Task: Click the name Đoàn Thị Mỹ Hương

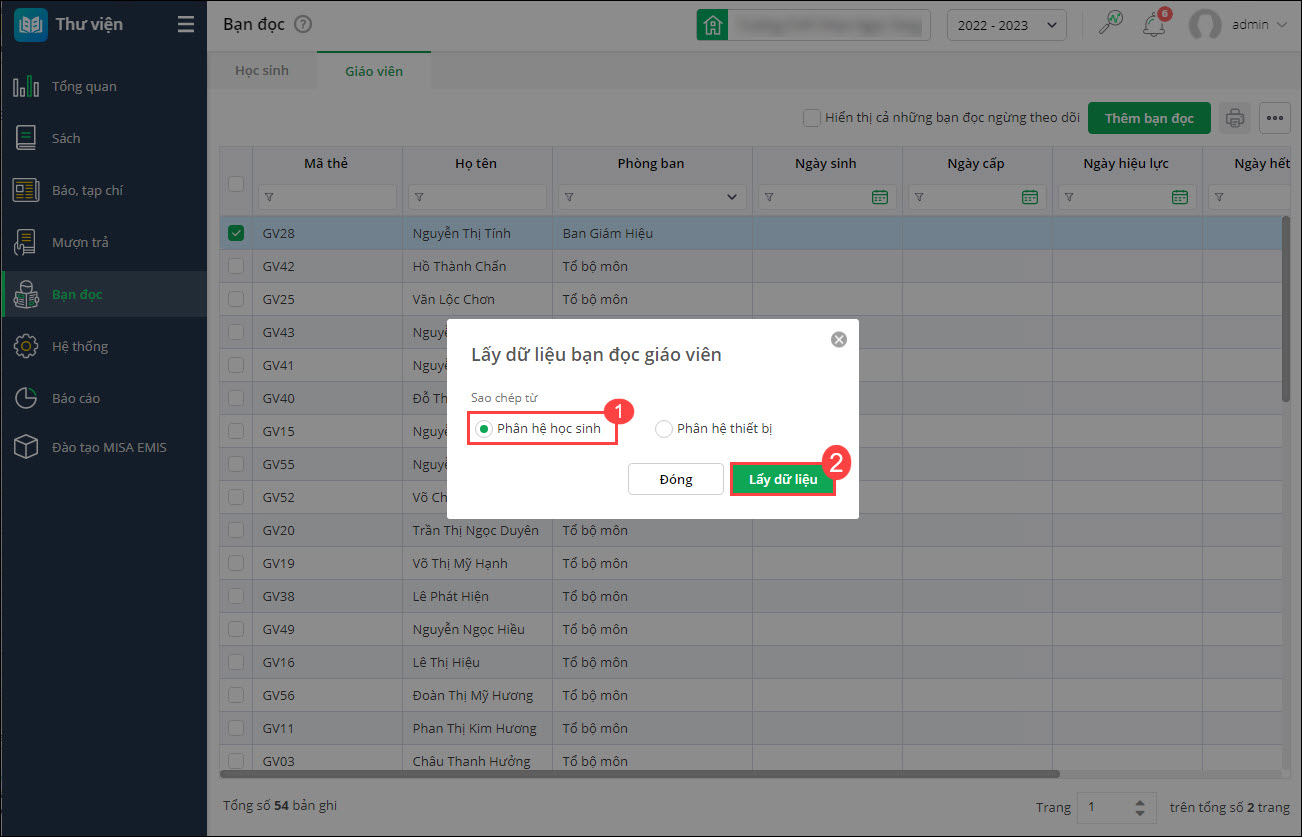Action: click(473, 695)
